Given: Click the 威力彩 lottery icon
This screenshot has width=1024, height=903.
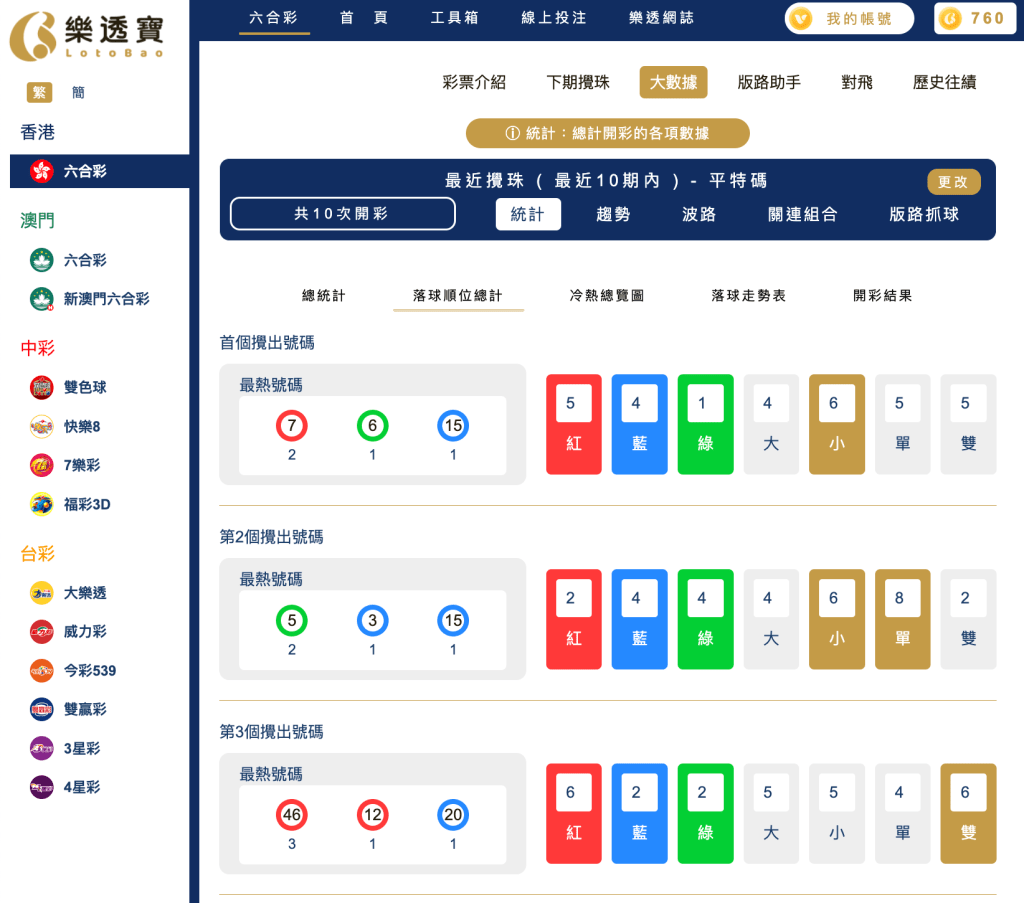Looking at the screenshot, I should point(39,631).
